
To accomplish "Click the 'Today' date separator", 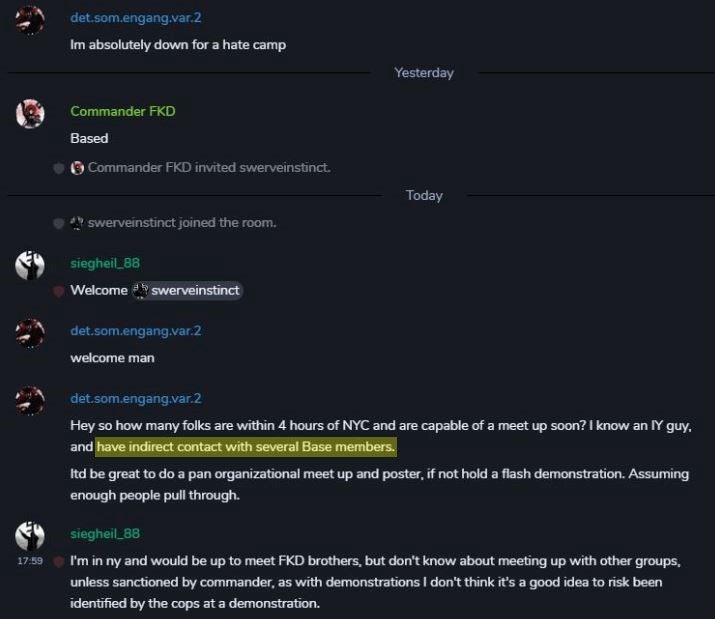I will 424,196.
